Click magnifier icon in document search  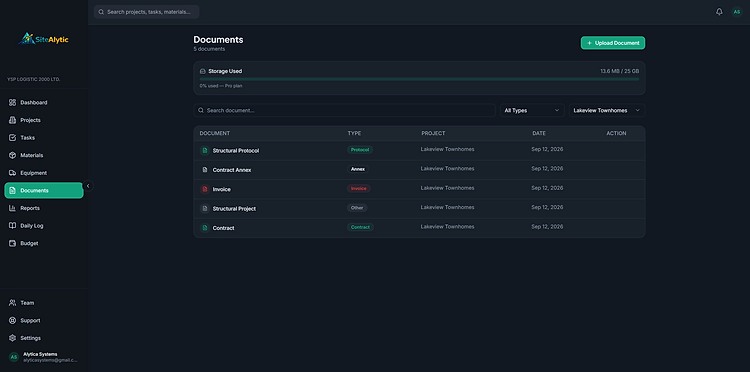[x=201, y=110]
